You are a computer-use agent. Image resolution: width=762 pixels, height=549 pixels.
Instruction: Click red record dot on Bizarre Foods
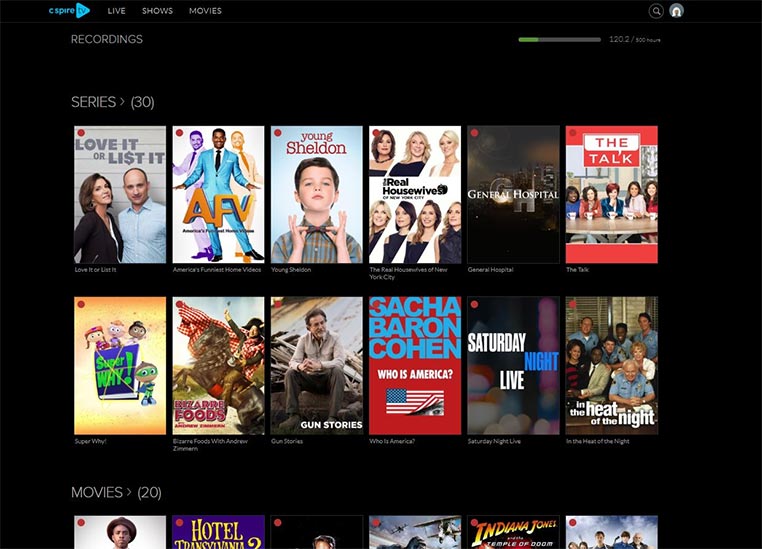[x=179, y=304]
